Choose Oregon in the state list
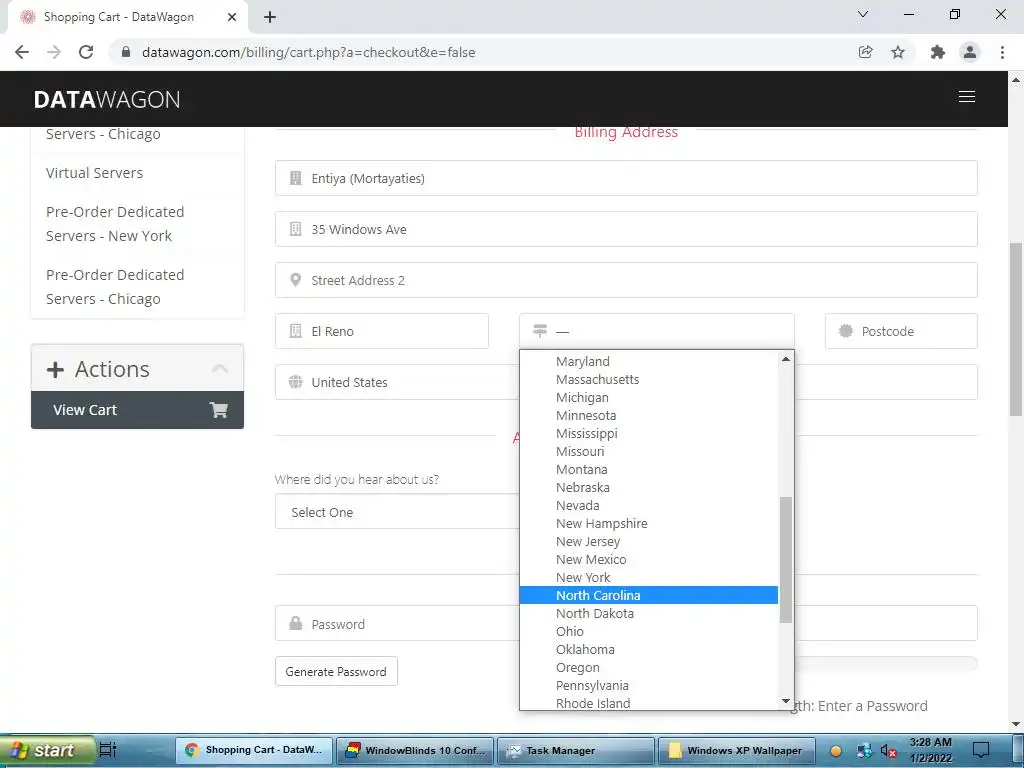Viewport: 1024px width, 768px height. (649, 667)
